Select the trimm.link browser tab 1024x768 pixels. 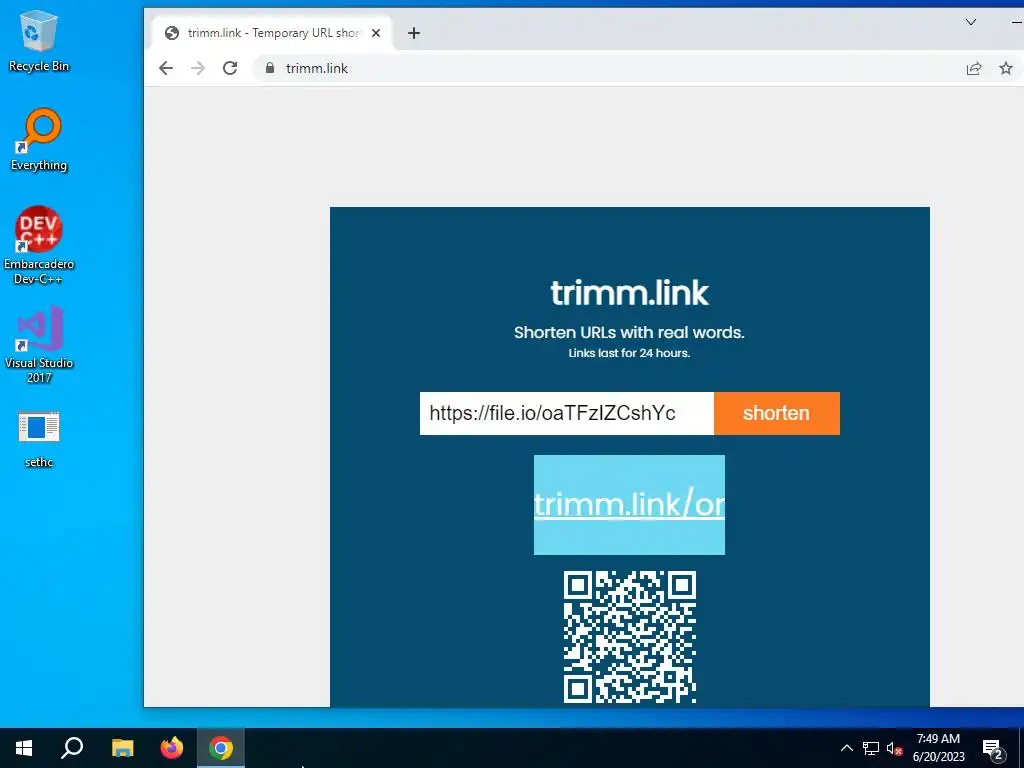pyautogui.click(x=272, y=33)
